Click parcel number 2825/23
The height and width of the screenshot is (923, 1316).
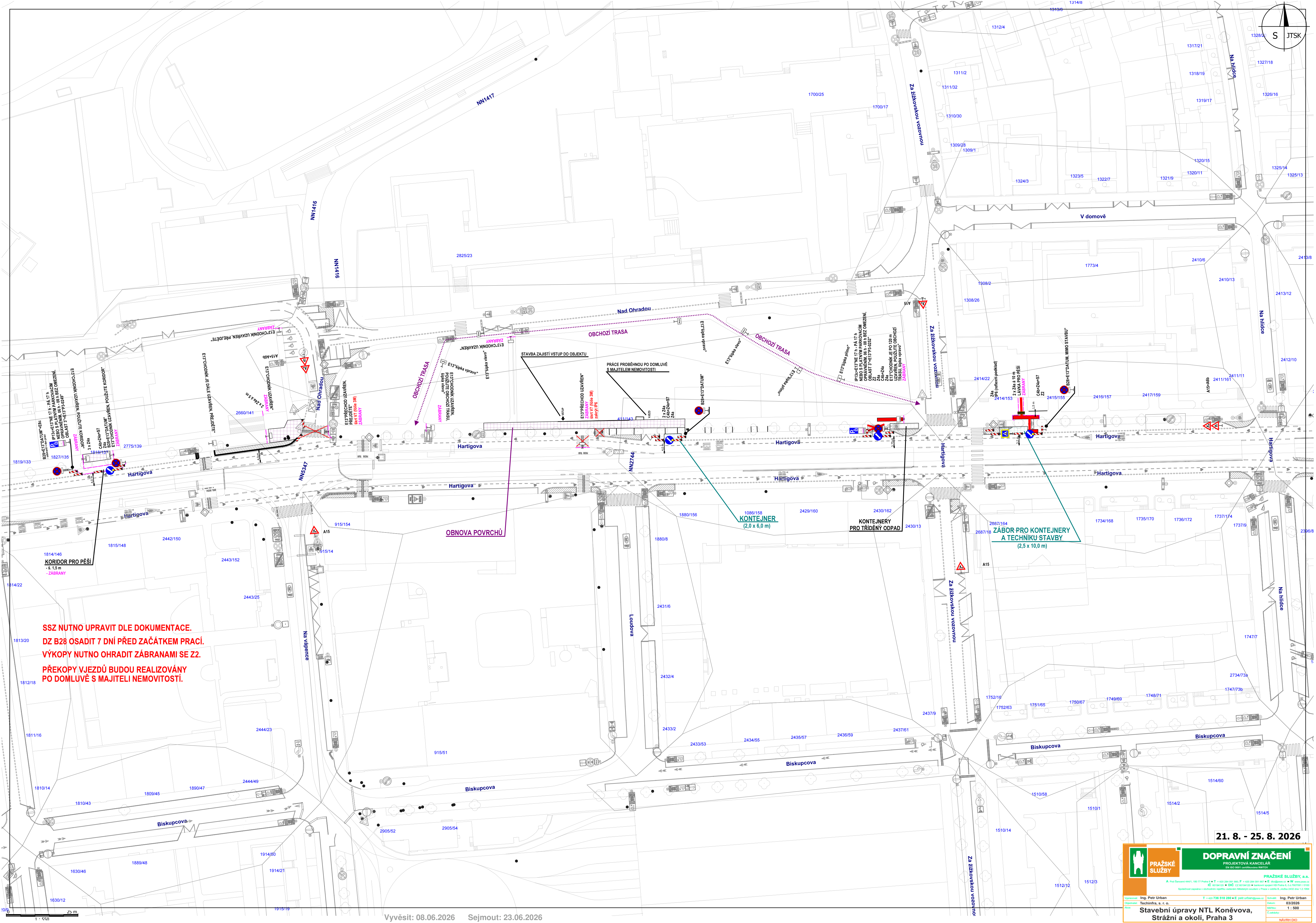click(x=464, y=256)
